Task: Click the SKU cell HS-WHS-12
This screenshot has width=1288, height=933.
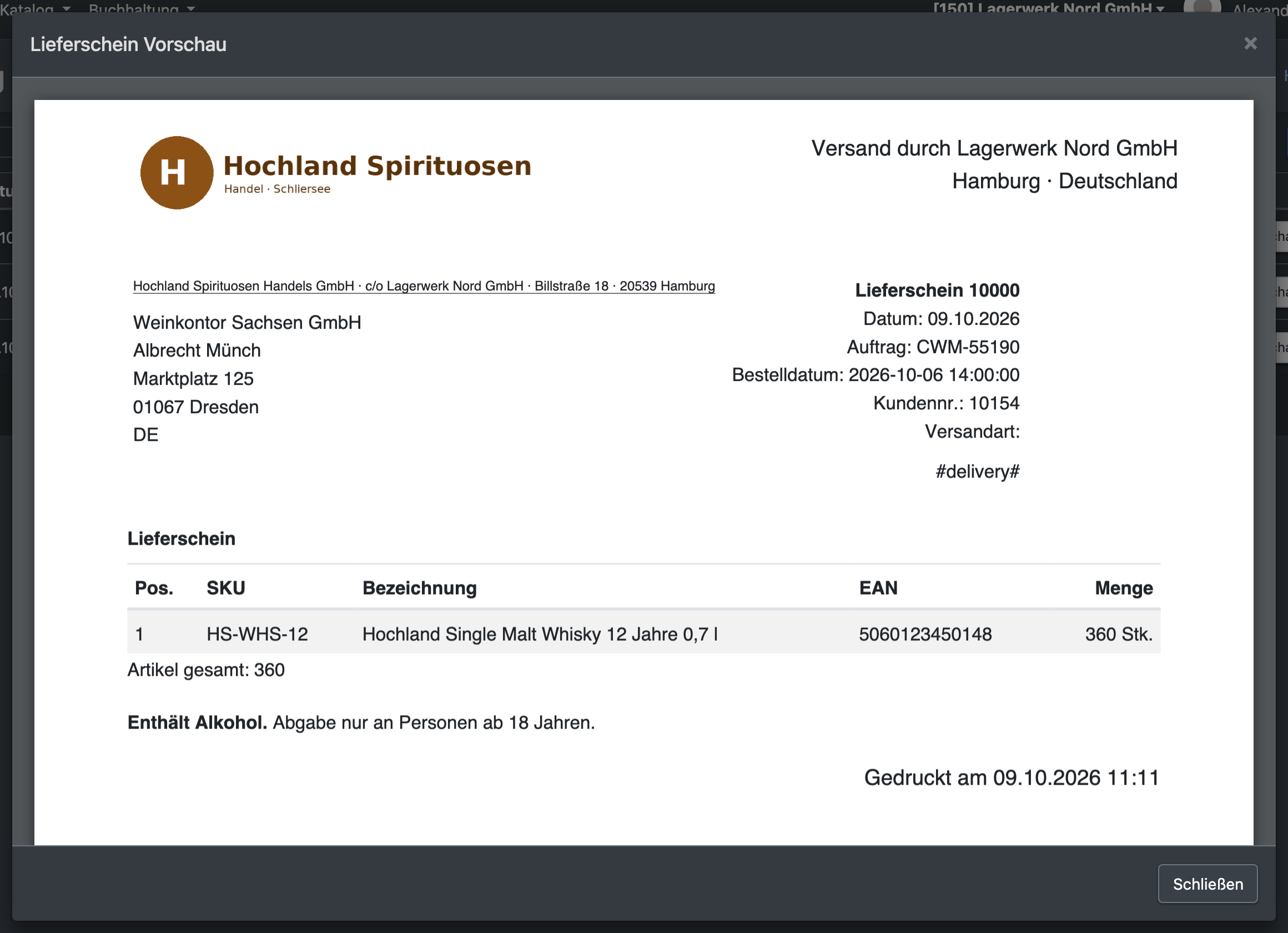Action: [x=257, y=634]
